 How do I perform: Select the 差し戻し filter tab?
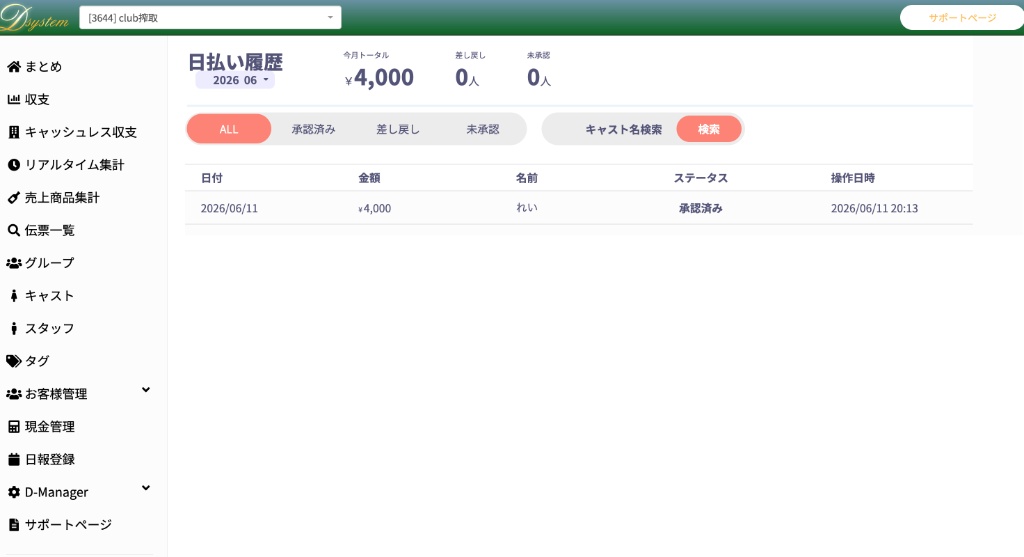(x=398, y=129)
